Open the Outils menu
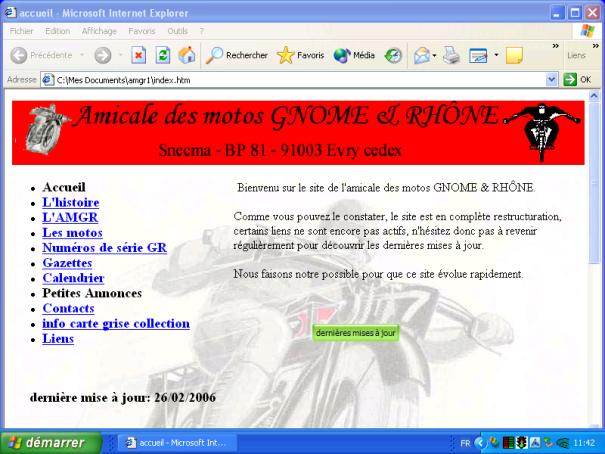 [177, 31]
